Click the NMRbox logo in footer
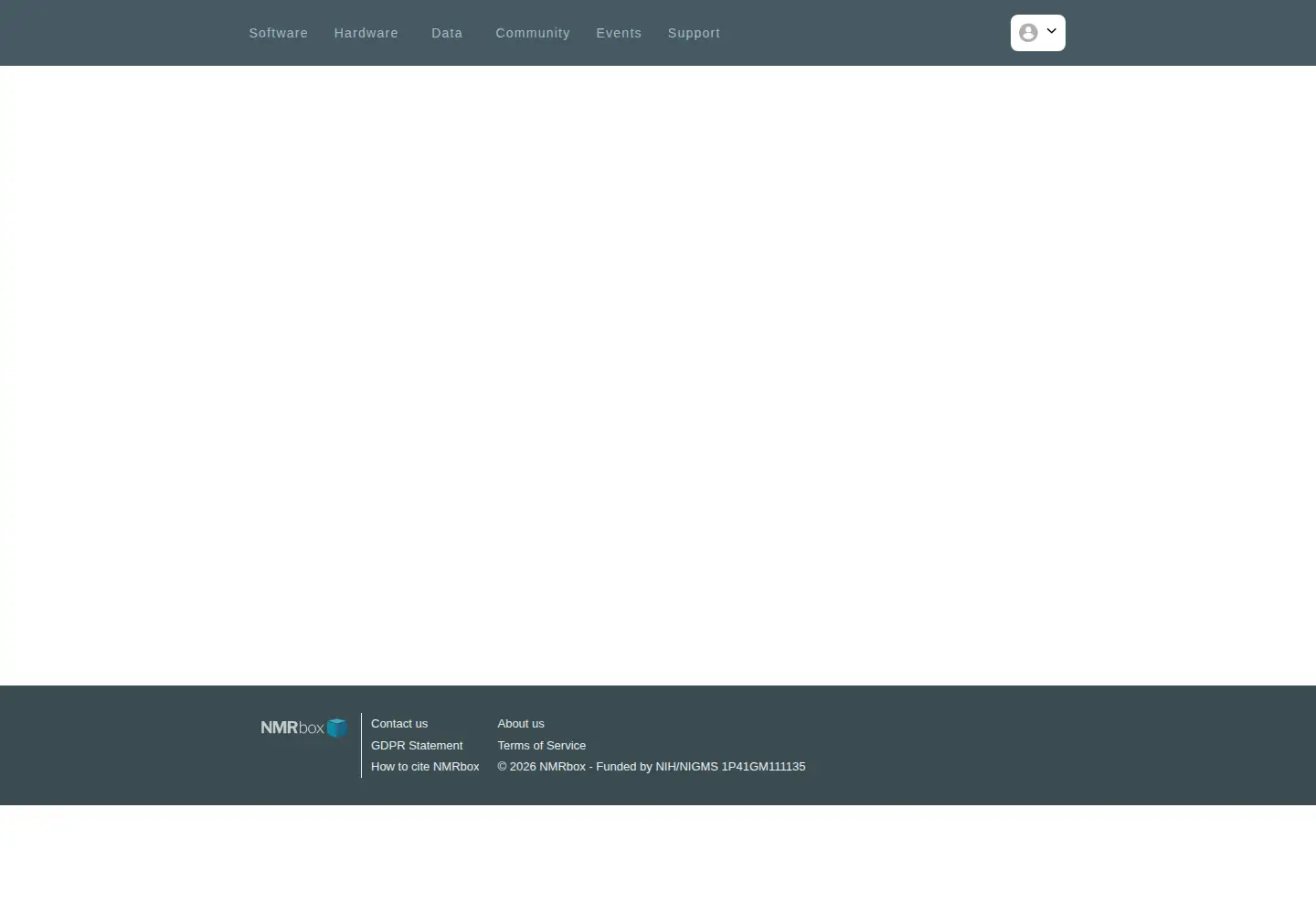Screen dimensions: 1316x914 coord(304,728)
